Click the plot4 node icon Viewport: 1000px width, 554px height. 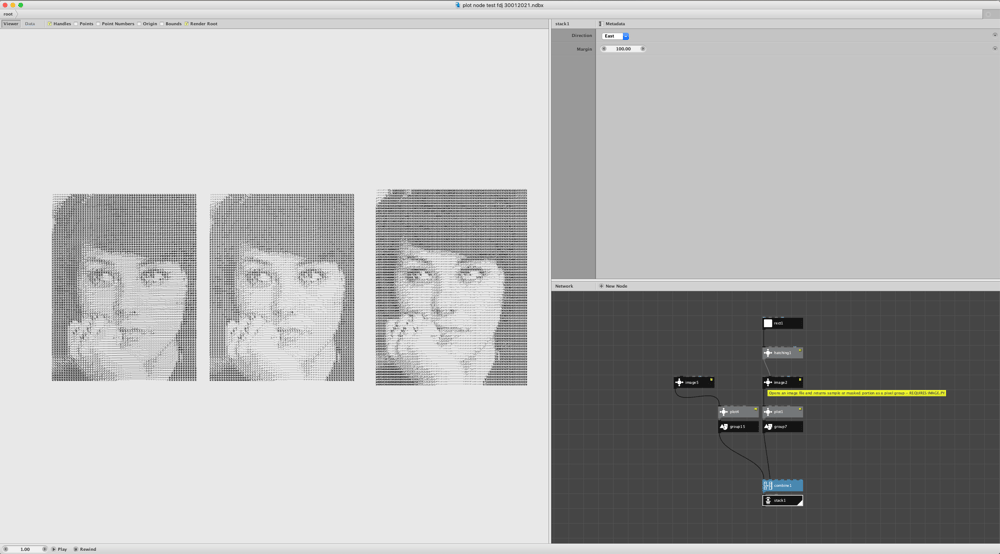click(x=724, y=412)
